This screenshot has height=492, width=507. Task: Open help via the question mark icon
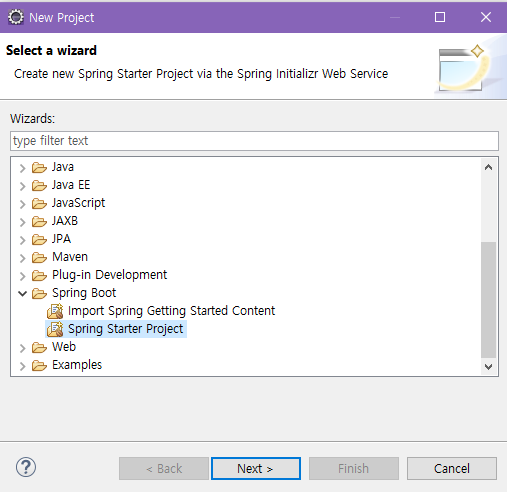pyautogui.click(x=26, y=467)
